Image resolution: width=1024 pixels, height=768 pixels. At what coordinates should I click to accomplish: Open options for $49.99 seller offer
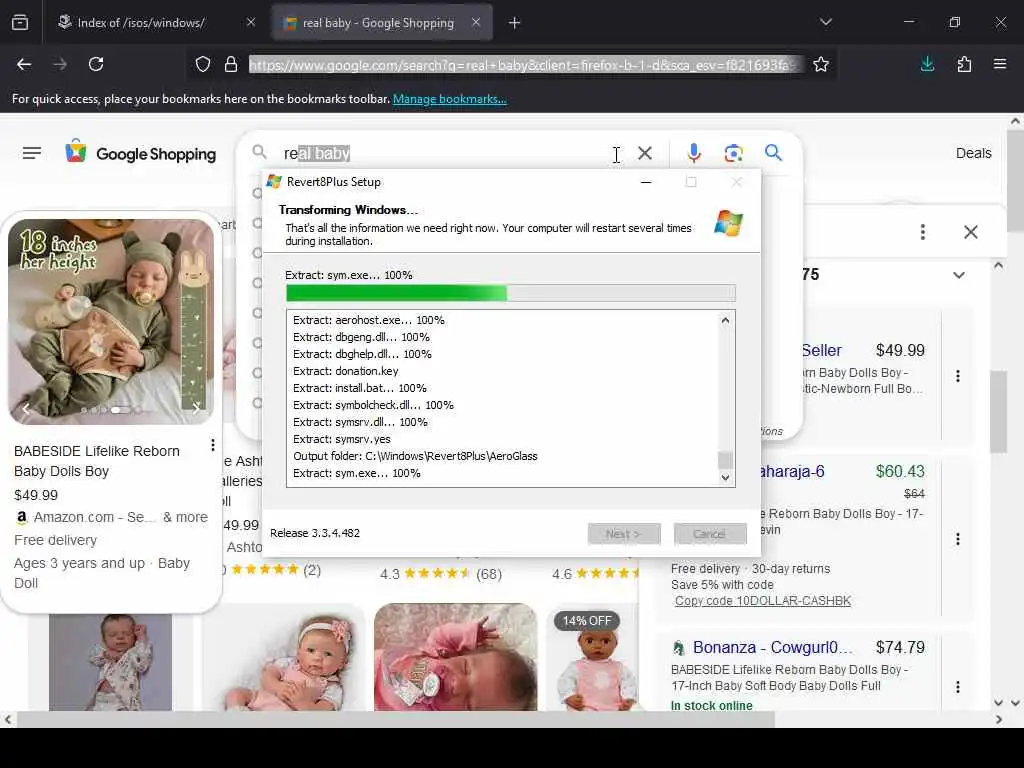(957, 376)
